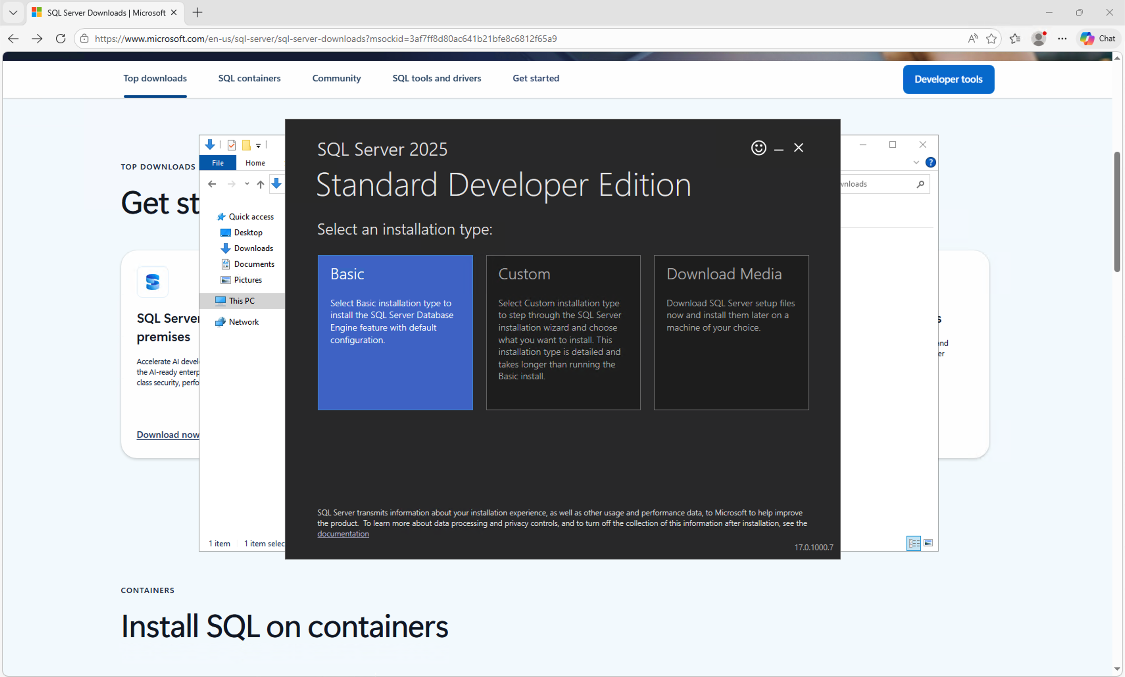
Task: Open the Read aloud icon
Action: [x=973, y=39]
